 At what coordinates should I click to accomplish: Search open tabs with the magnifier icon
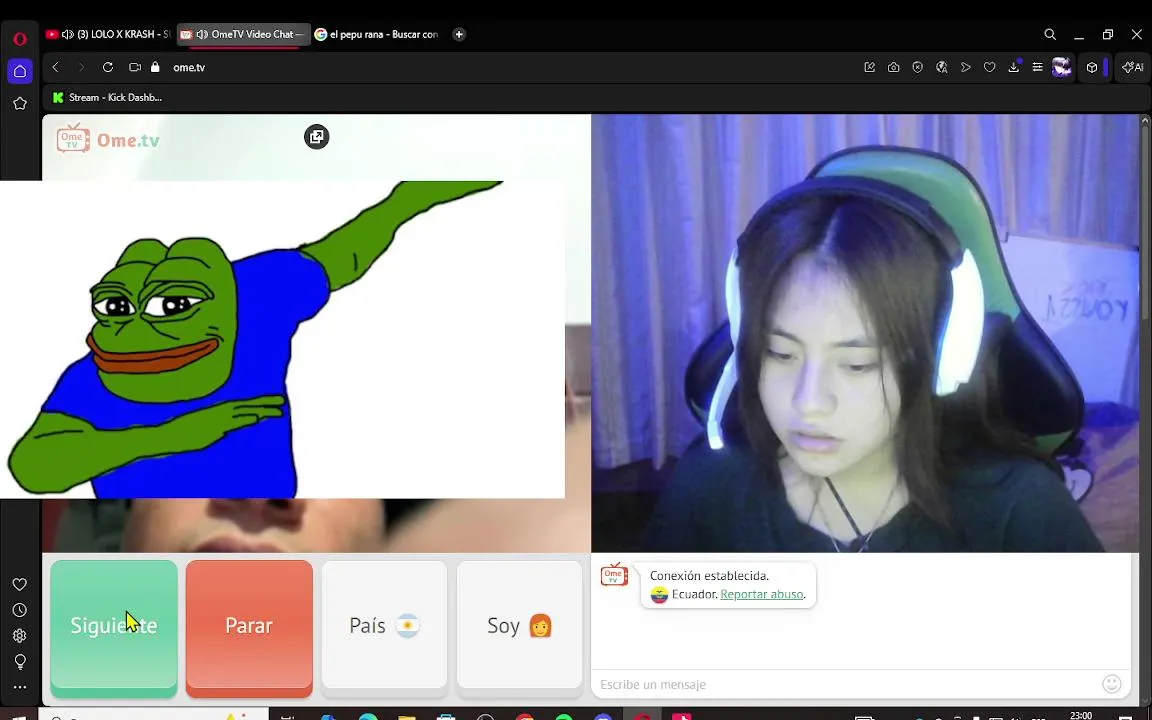tap(1051, 35)
